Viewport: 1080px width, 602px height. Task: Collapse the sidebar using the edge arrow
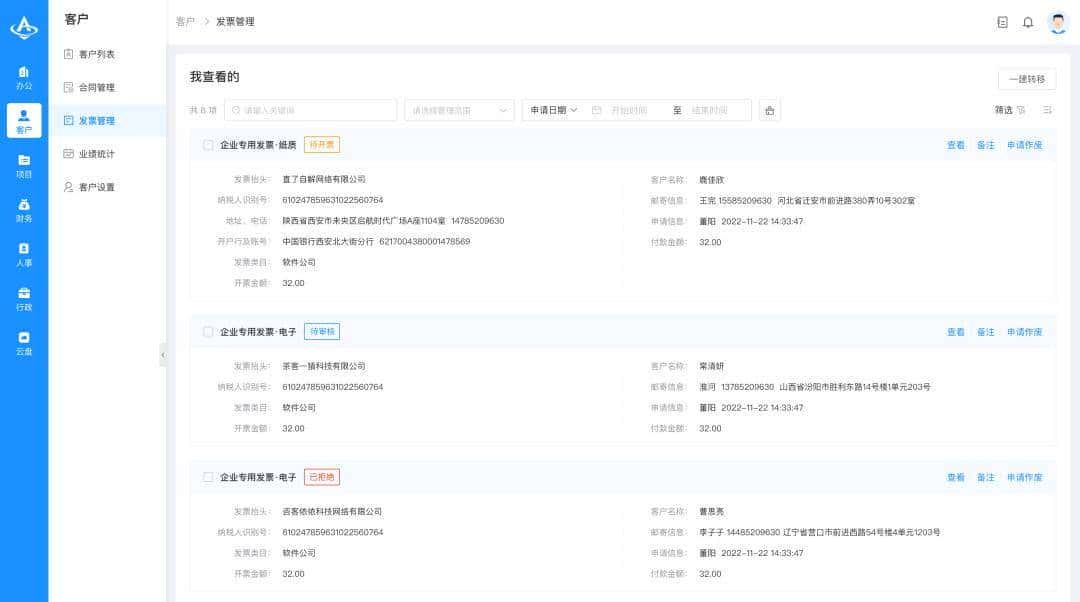164,354
